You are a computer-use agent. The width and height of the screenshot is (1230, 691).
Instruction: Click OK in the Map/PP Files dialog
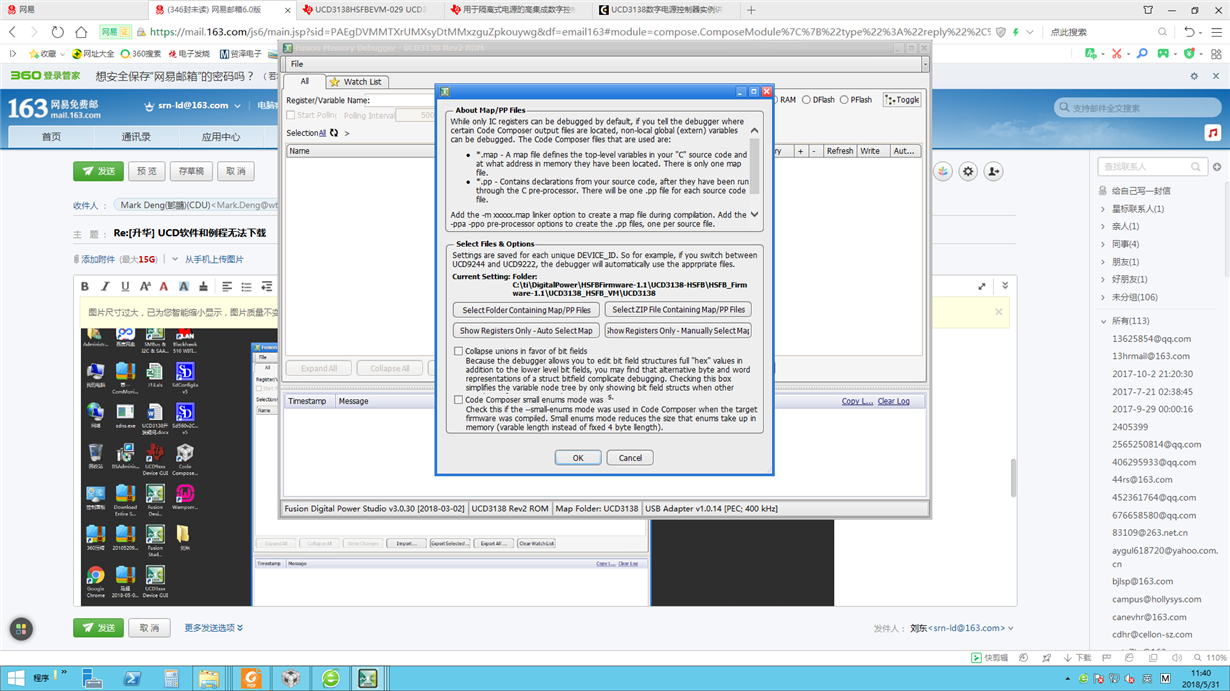(578, 458)
